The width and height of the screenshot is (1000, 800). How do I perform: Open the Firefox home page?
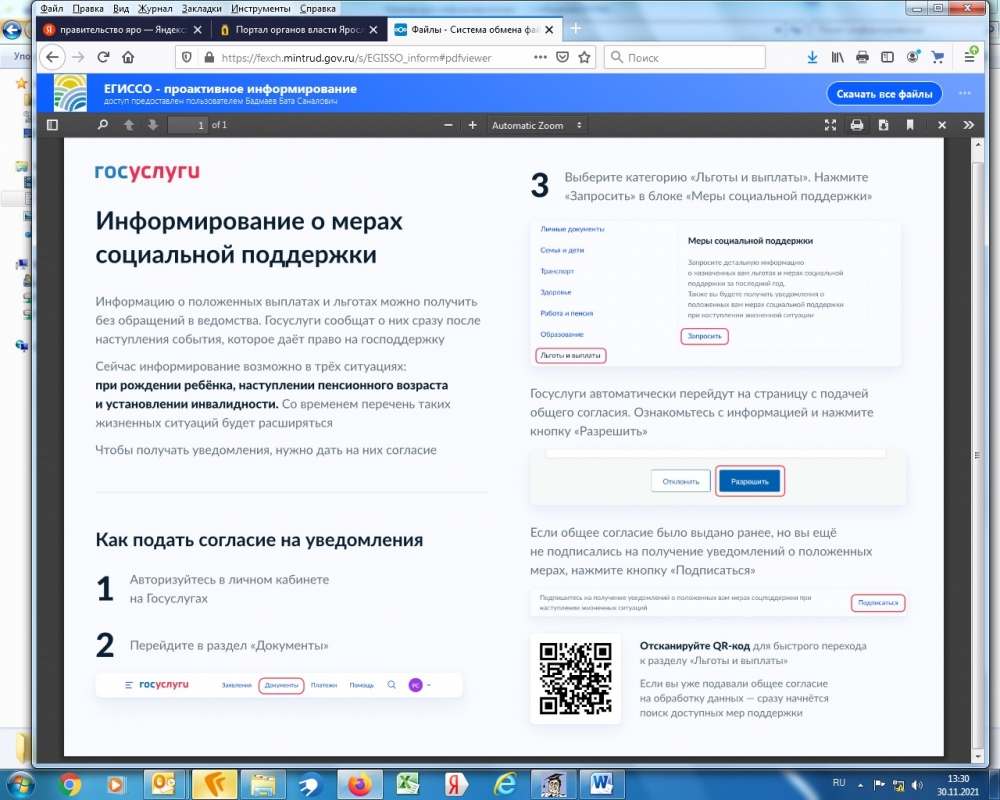[x=128, y=57]
